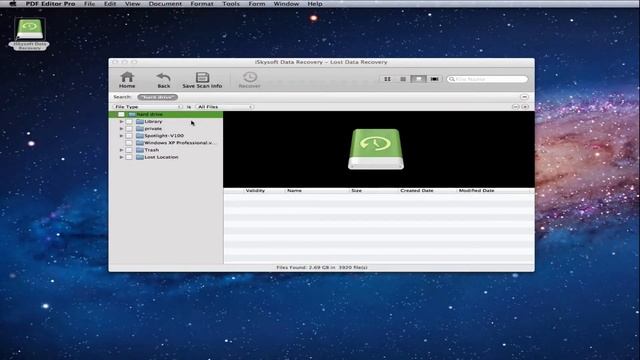Click the Recover clock icon
Image resolution: width=640 pixels, height=360 pixels.
pyautogui.click(x=250, y=77)
